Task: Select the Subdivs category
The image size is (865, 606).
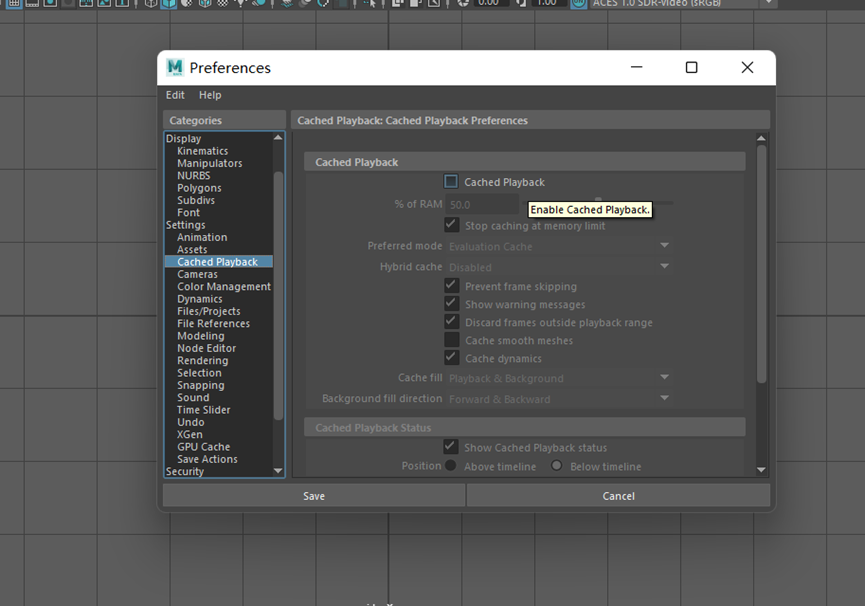Action: coord(196,200)
